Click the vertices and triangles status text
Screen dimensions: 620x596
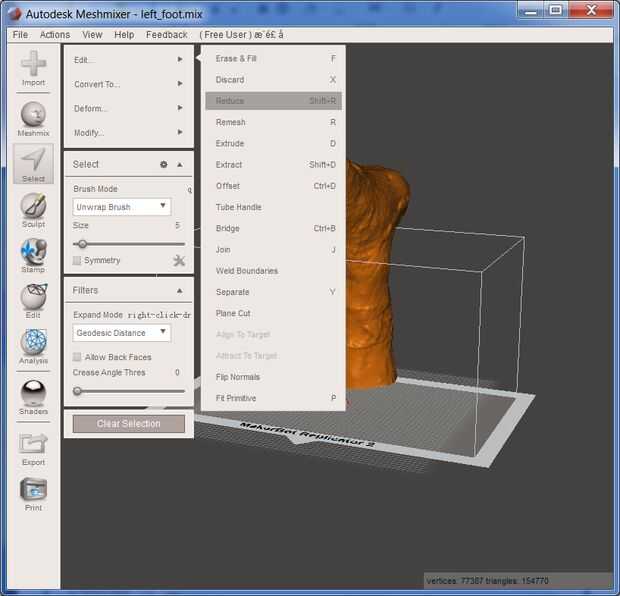pos(487,581)
